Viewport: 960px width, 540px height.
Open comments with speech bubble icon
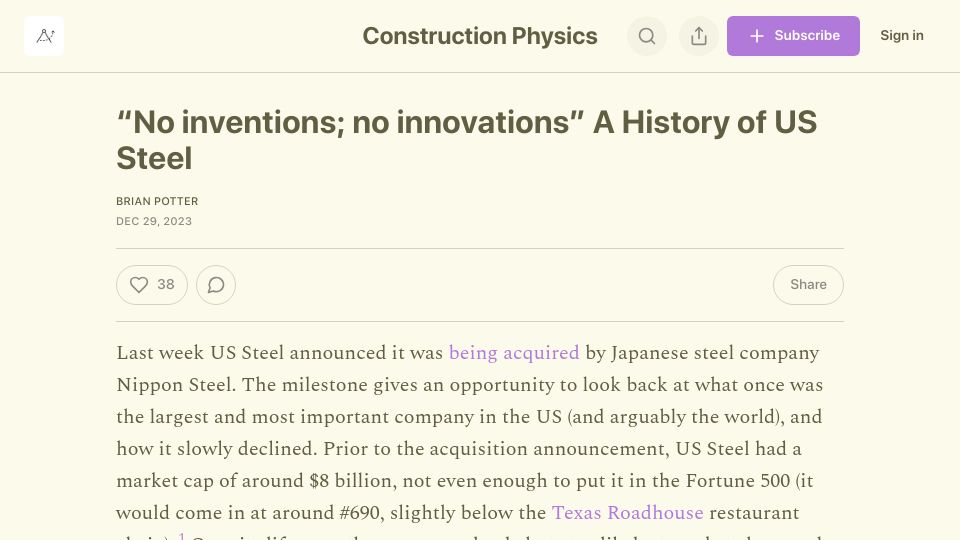(x=216, y=285)
